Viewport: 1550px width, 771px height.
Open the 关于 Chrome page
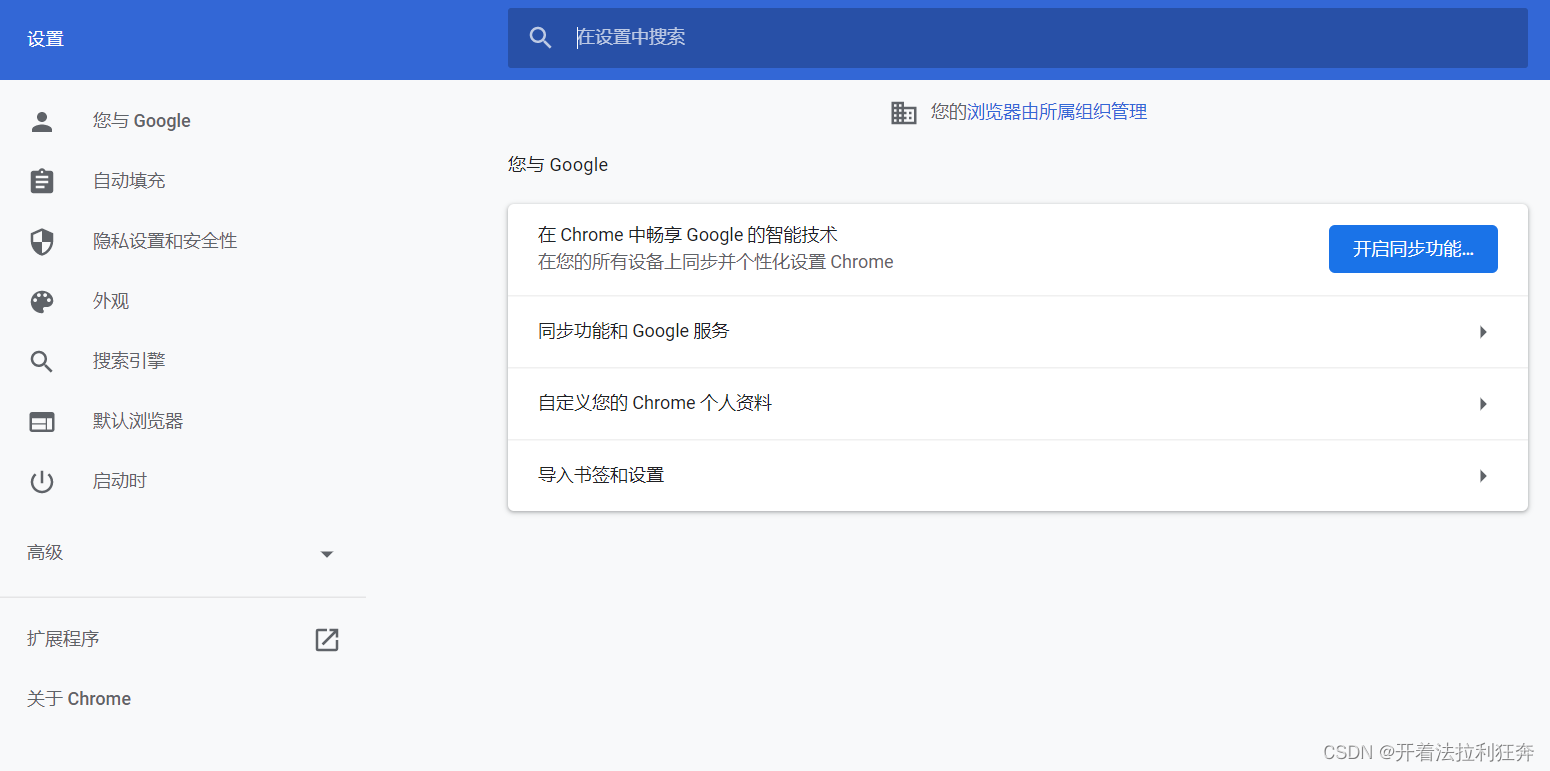click(x=79, y=699)
